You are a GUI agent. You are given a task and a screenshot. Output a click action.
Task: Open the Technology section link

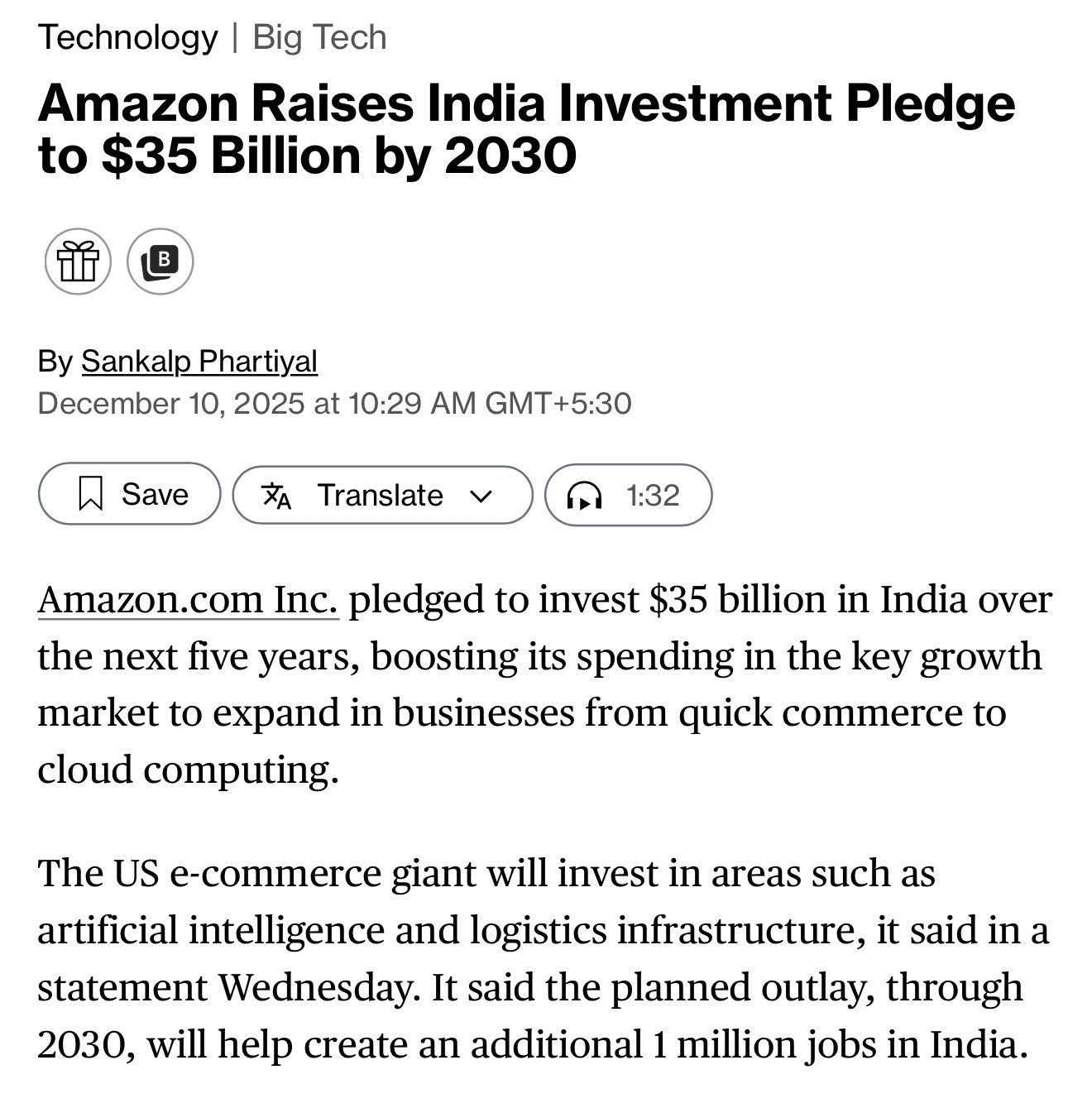(128, 37)
